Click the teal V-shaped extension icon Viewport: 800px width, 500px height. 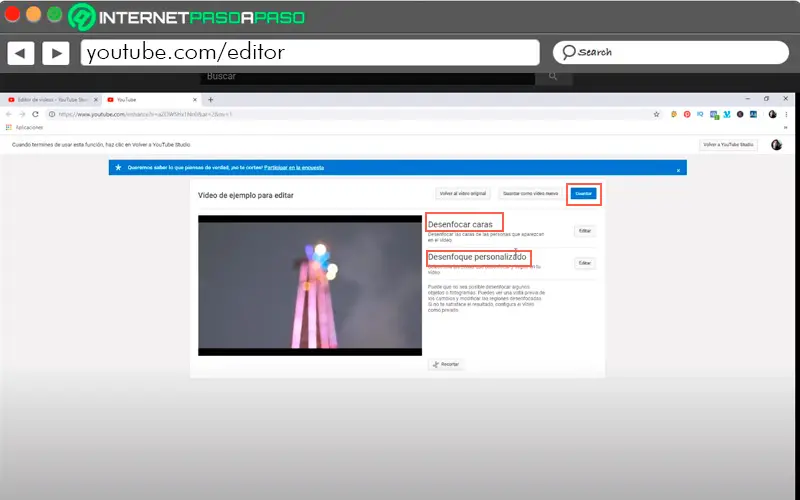click(x=727, y=114)
